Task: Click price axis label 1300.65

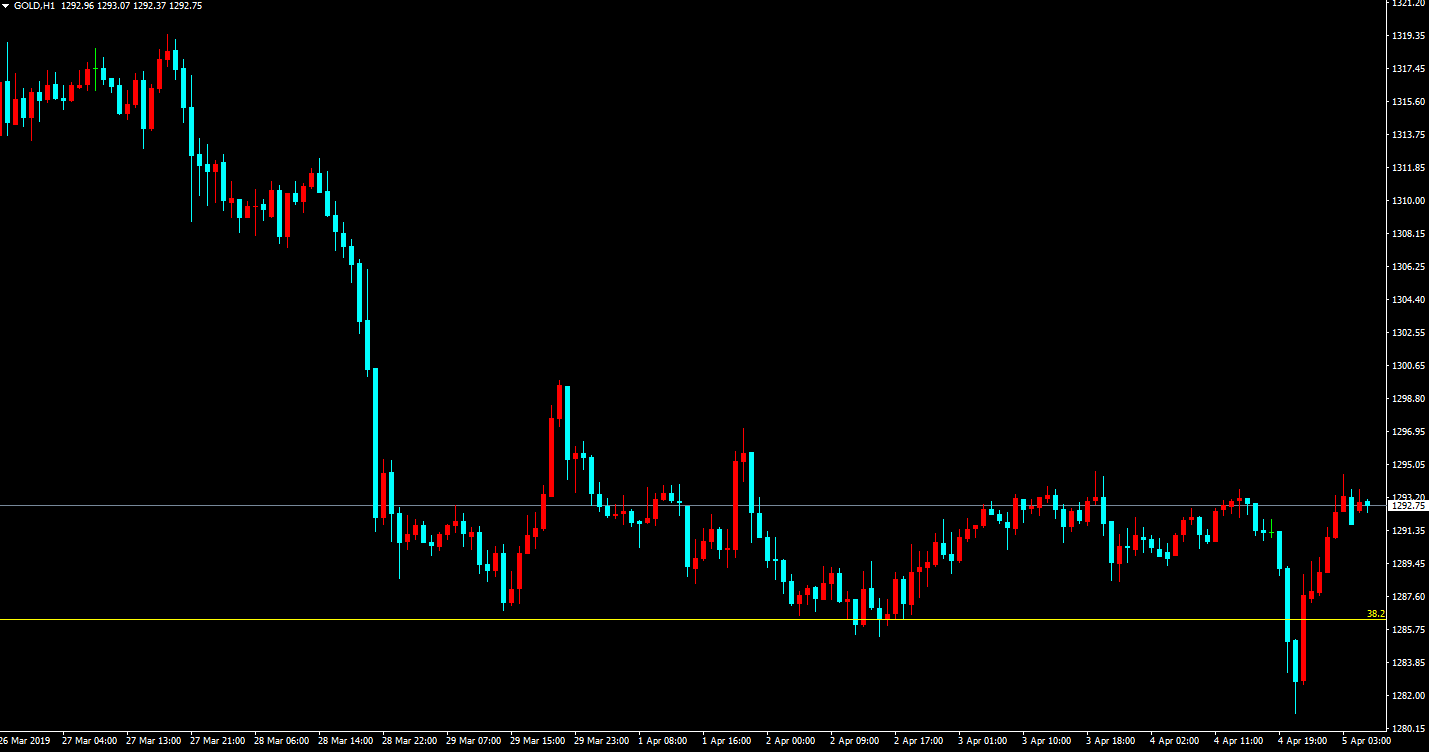Action: (1407, 365)
